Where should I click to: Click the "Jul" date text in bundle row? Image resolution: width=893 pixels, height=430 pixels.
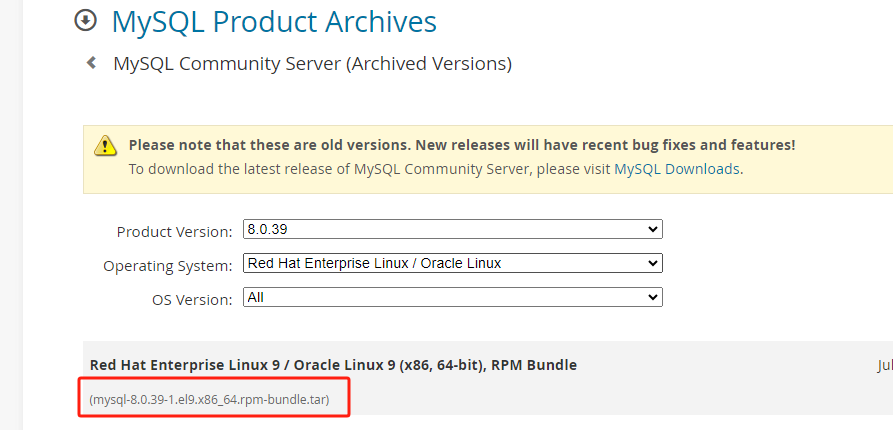[x=885, y=366]
